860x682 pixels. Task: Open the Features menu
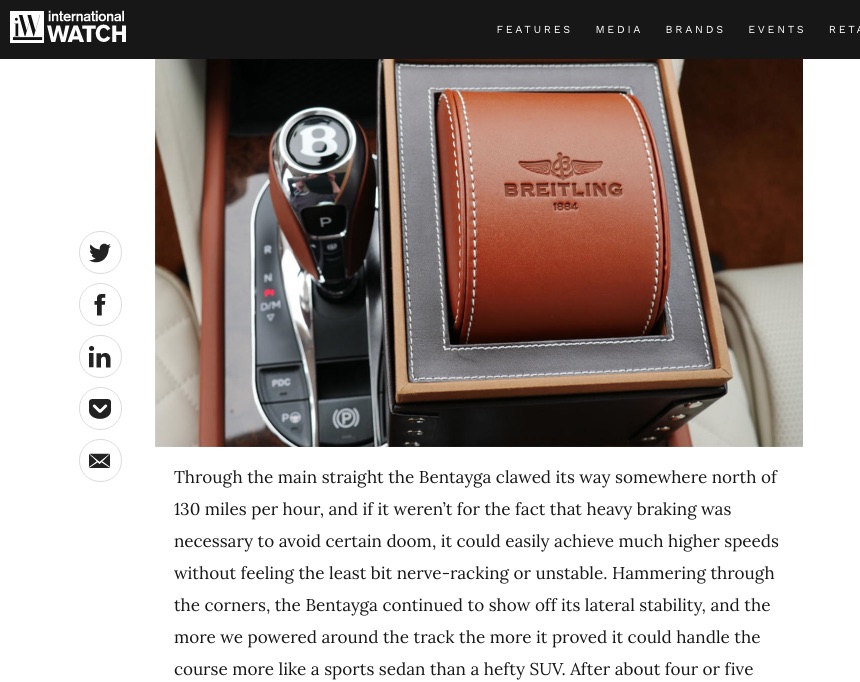pos(534,30)
